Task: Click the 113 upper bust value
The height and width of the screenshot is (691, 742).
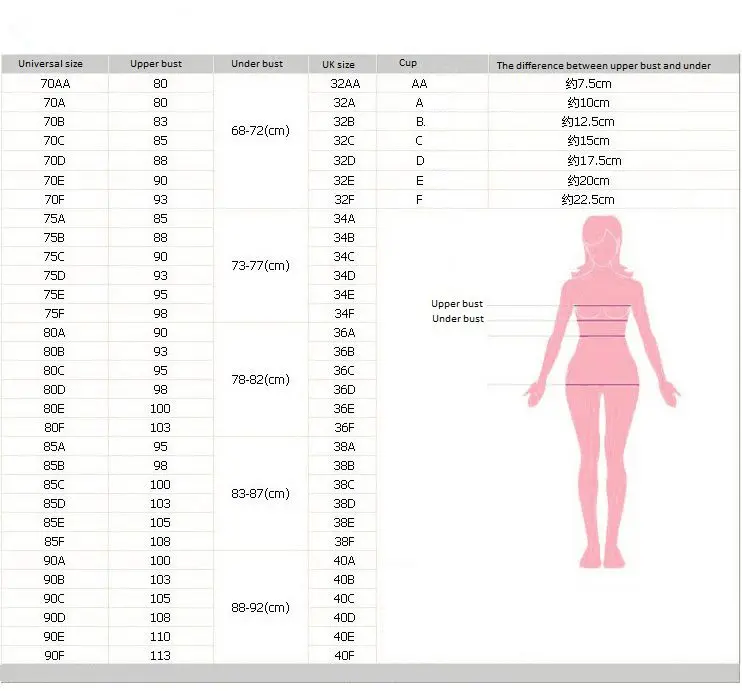Action: 160,655
